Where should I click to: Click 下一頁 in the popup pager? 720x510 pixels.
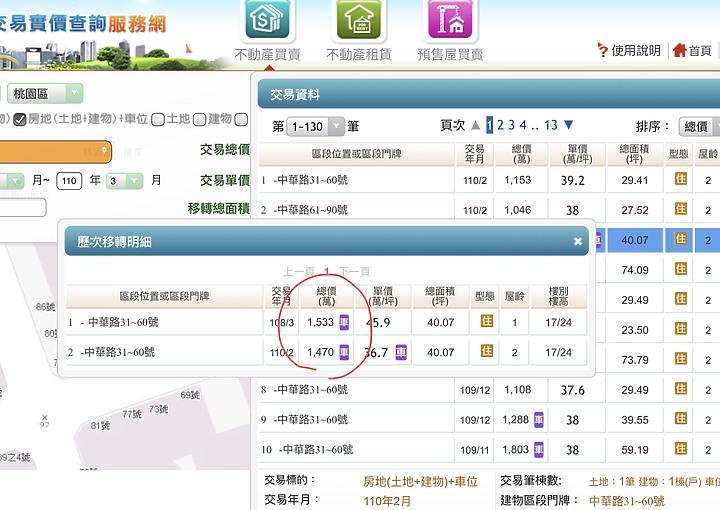tap(354, 271)
